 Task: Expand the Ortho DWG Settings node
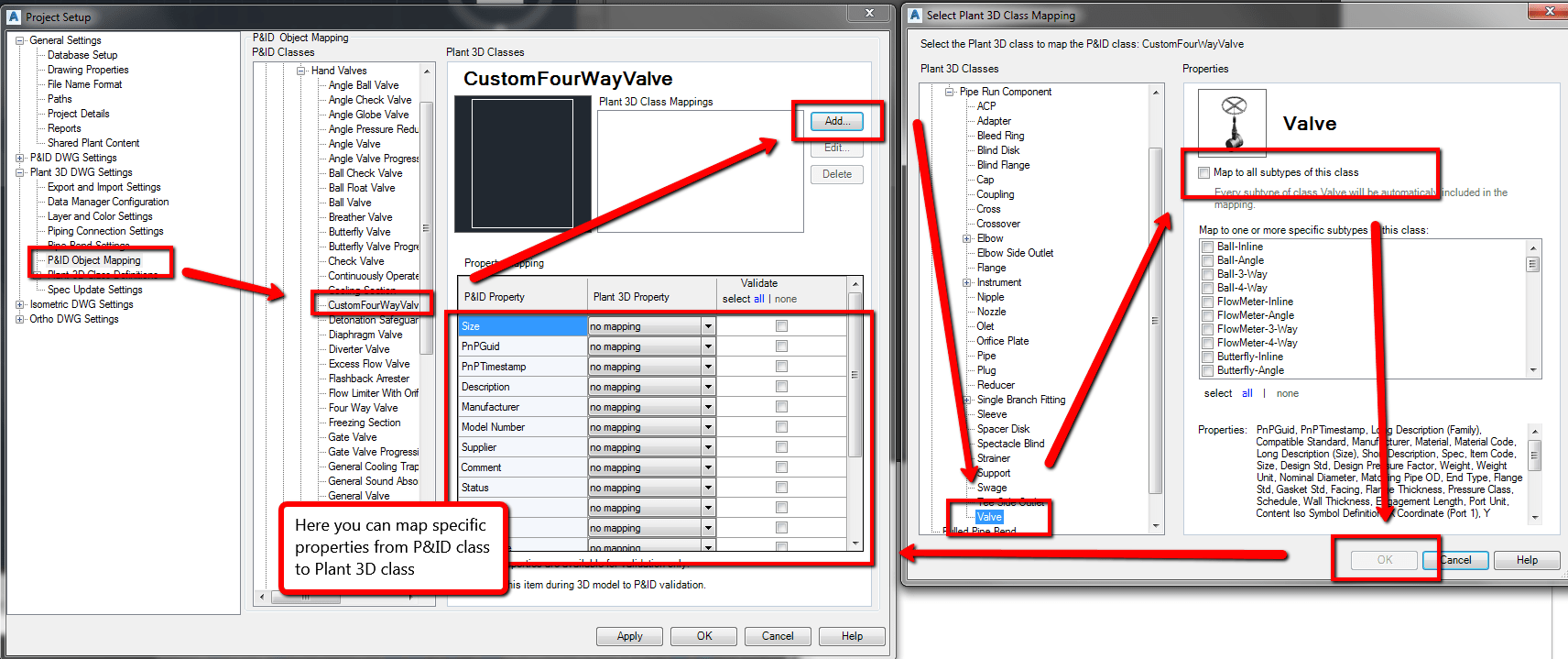pyautogui.click(x=20, y=319)
